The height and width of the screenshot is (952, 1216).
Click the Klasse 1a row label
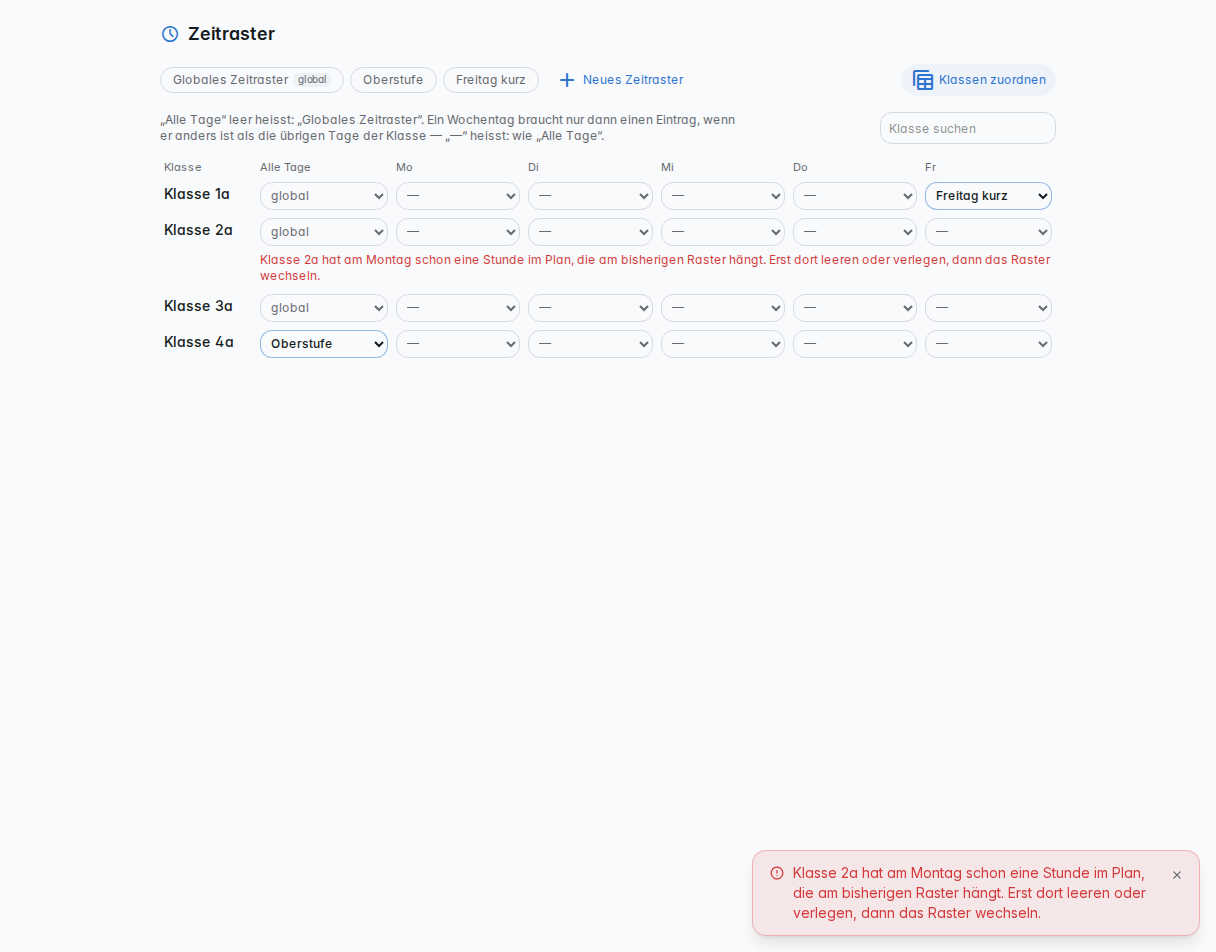[197, 194]
